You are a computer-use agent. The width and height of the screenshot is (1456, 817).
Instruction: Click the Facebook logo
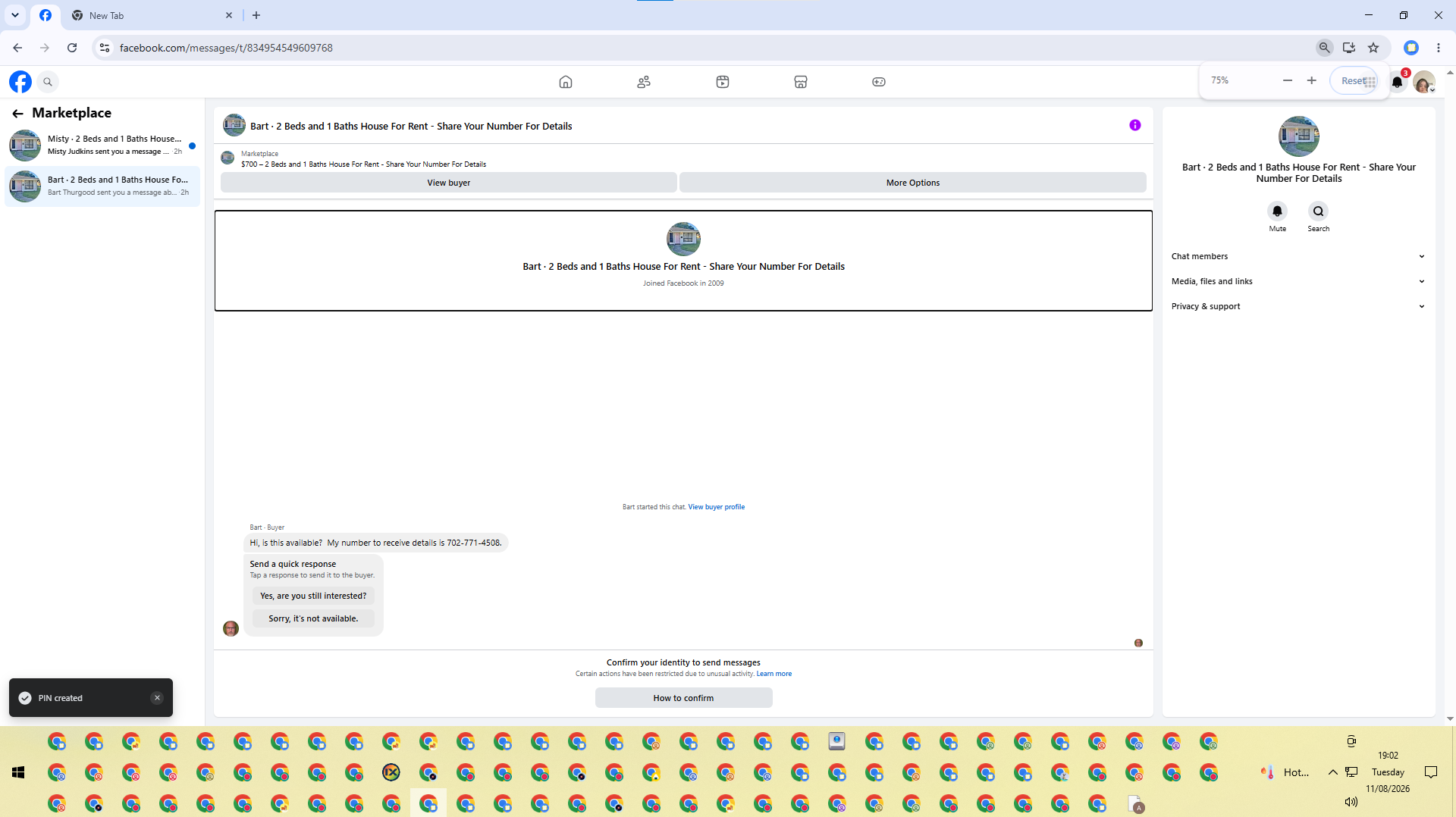(x=20, y=82)
